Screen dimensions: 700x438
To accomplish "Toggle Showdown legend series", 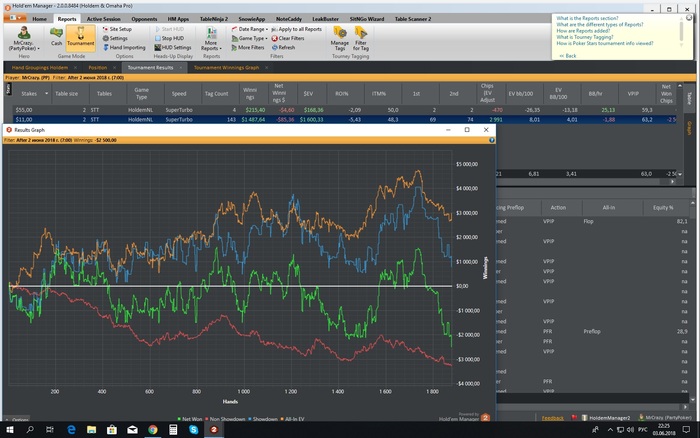I will (x=263, y=419).
